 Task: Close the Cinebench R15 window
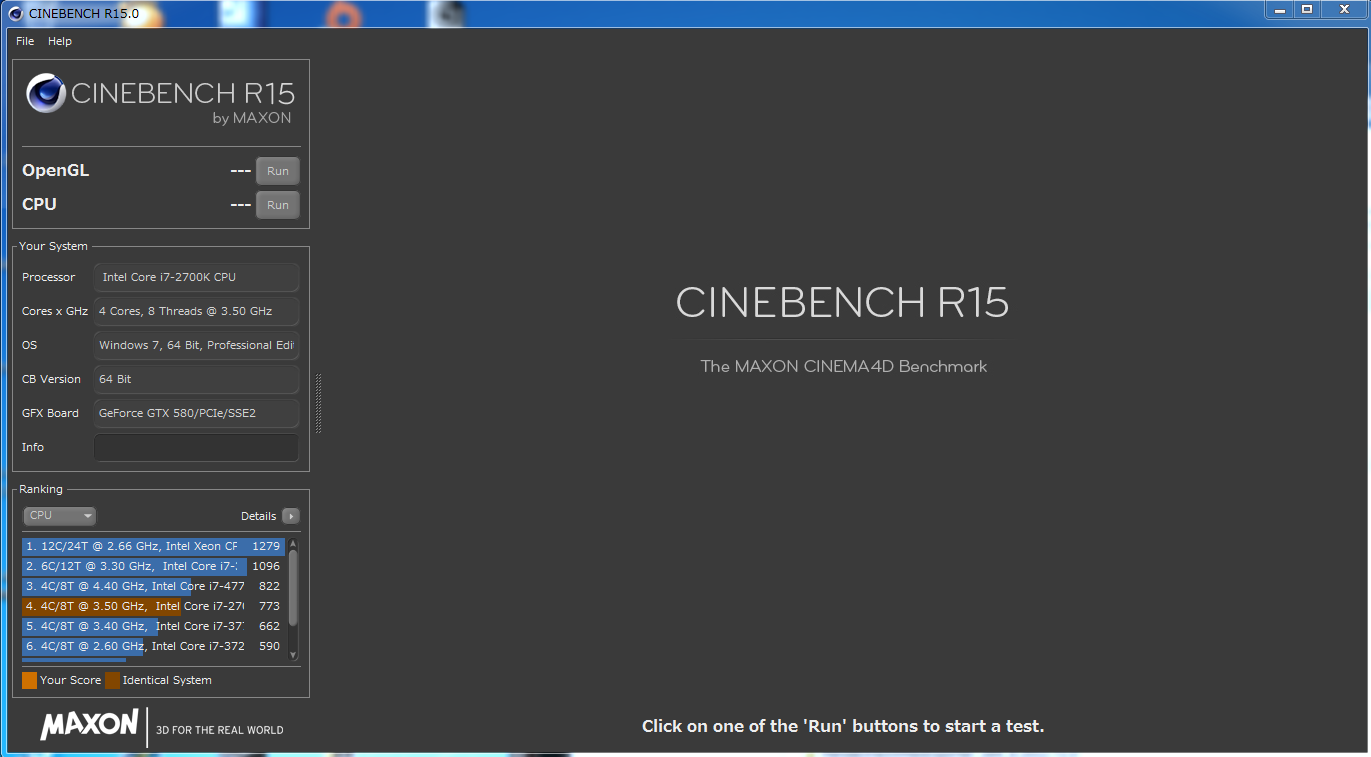pyautogui.click(x=1344, y=9)
